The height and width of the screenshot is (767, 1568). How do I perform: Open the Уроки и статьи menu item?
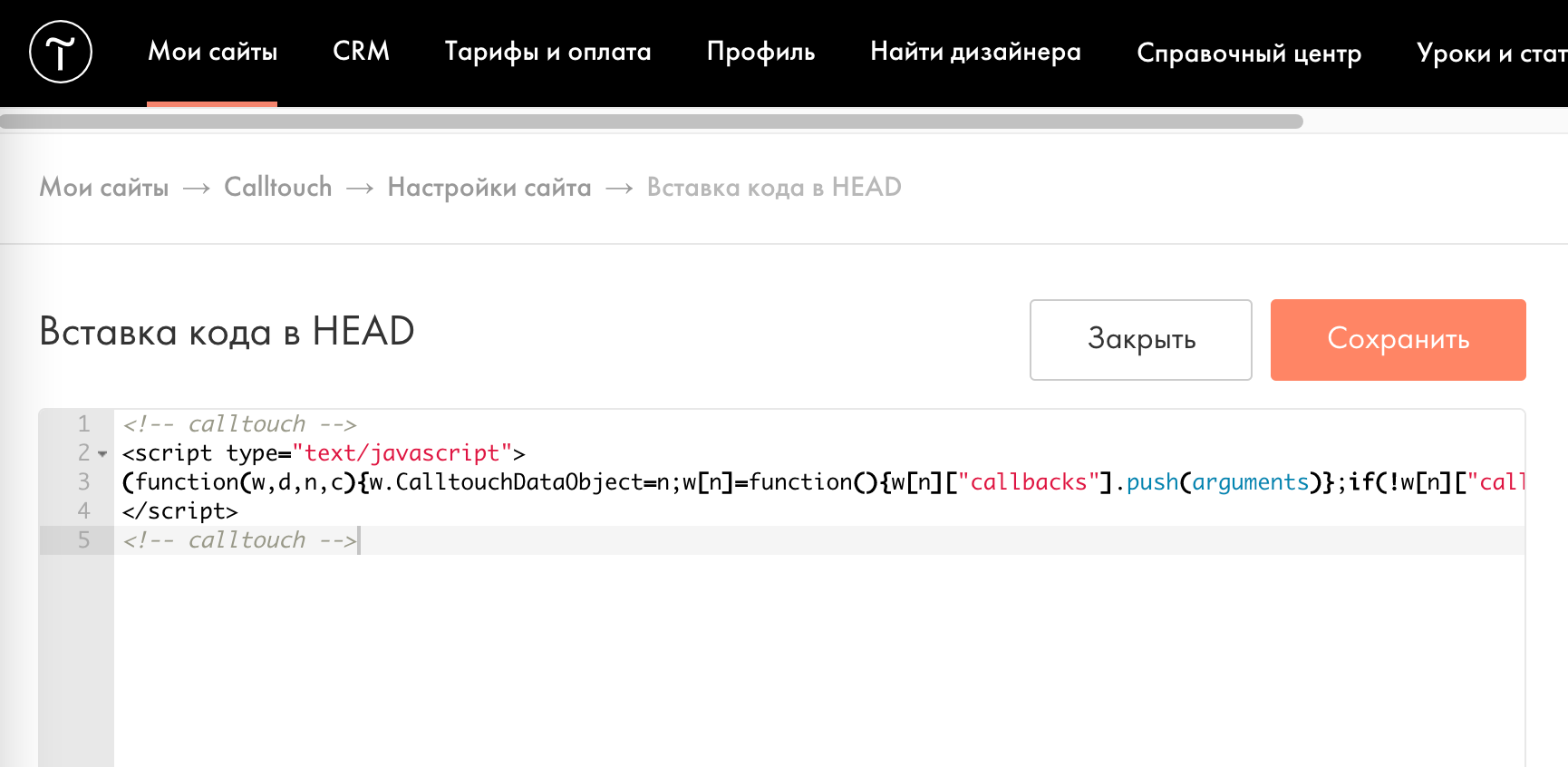(x=1492, y=53)
